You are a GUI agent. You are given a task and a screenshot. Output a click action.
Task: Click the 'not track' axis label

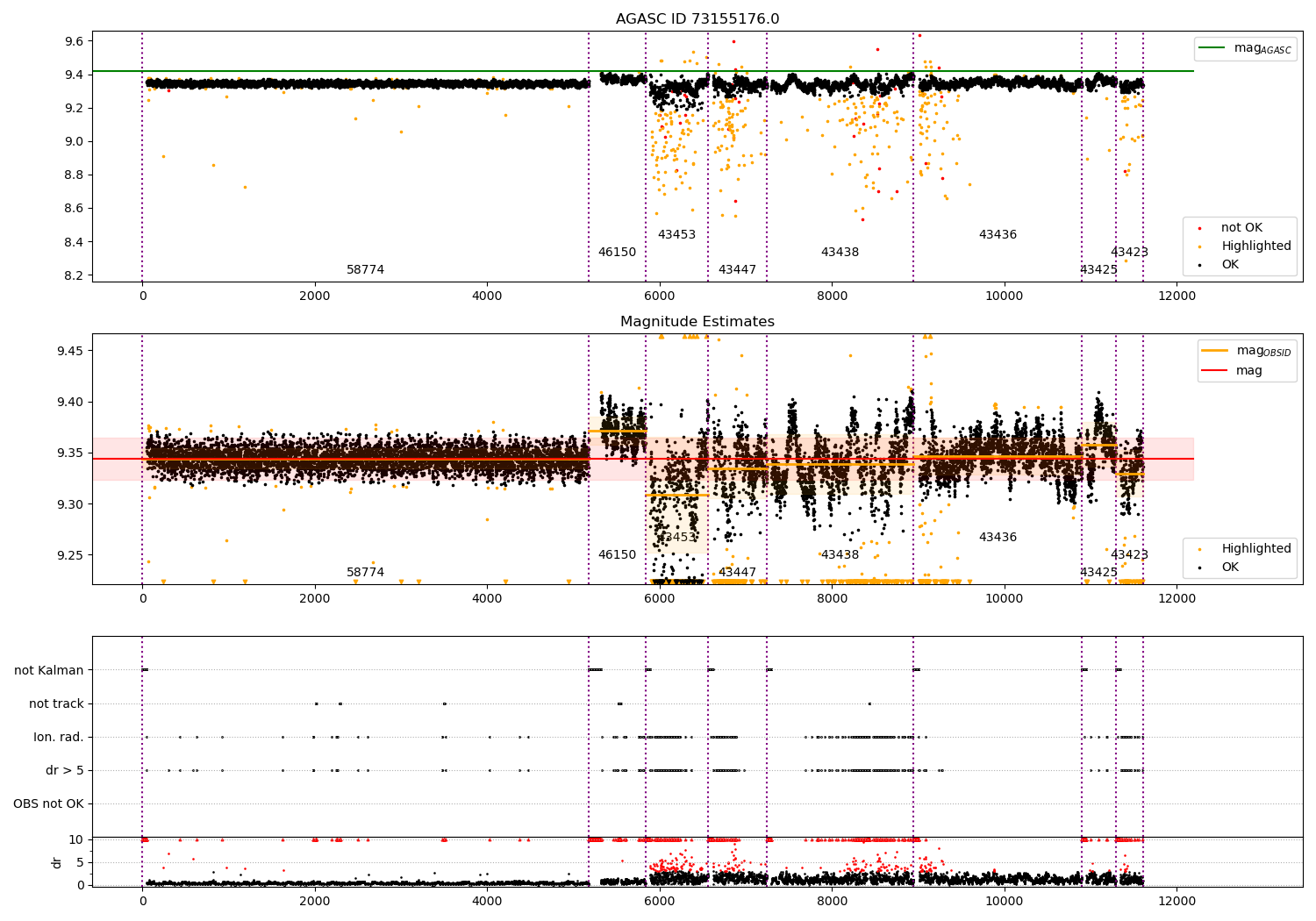(x=56, y=703)
